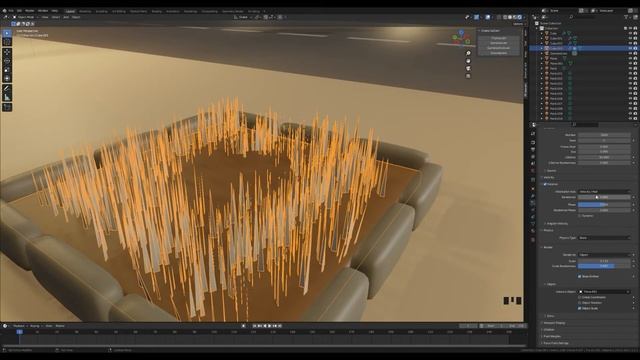The width and height of the screenshot is (640, 360).
Task: Toggle the Object Rotation checkbox
Action: 580,303
